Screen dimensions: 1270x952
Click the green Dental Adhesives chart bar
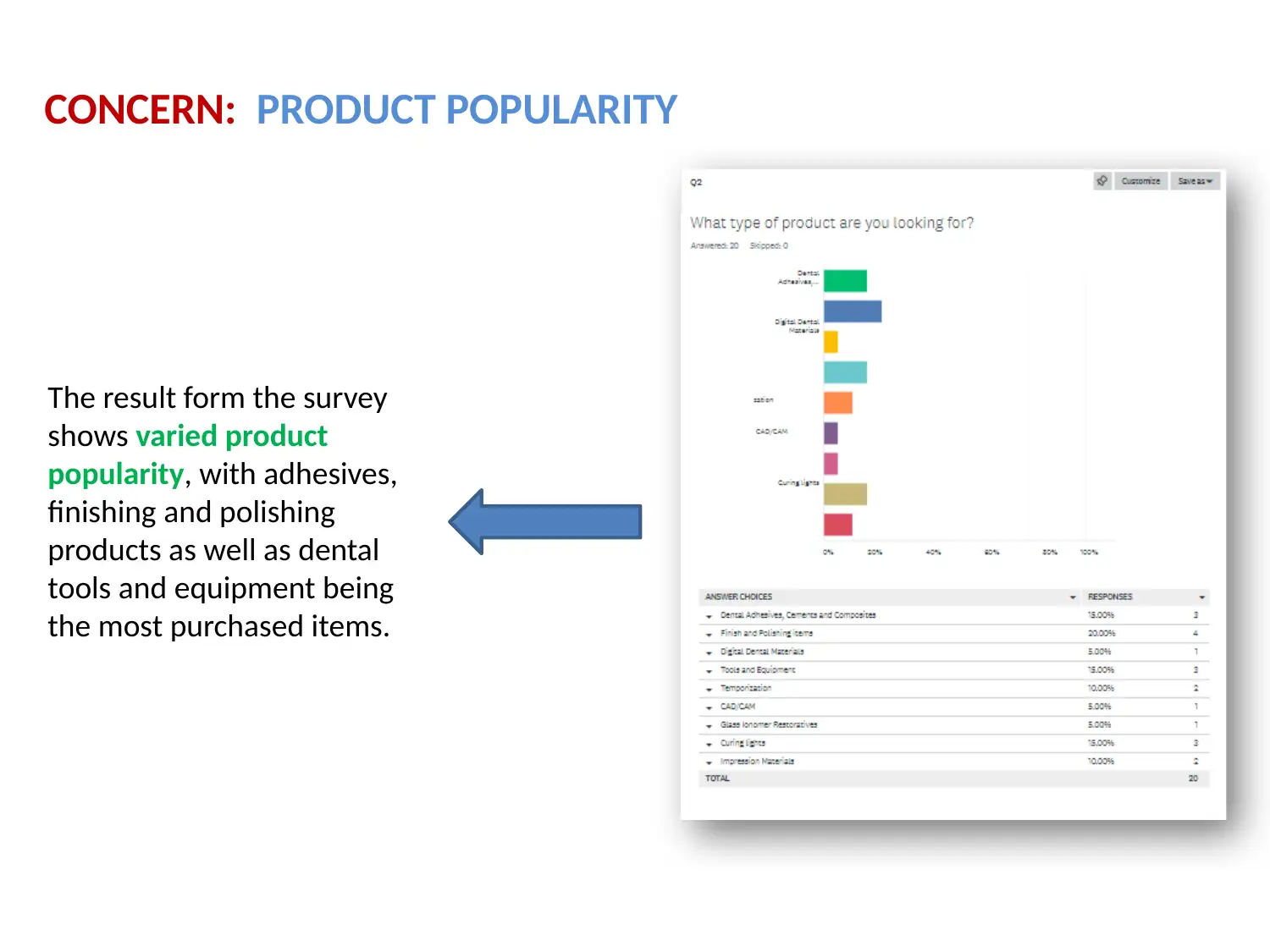pyautogui.click(x=845, y=281)
